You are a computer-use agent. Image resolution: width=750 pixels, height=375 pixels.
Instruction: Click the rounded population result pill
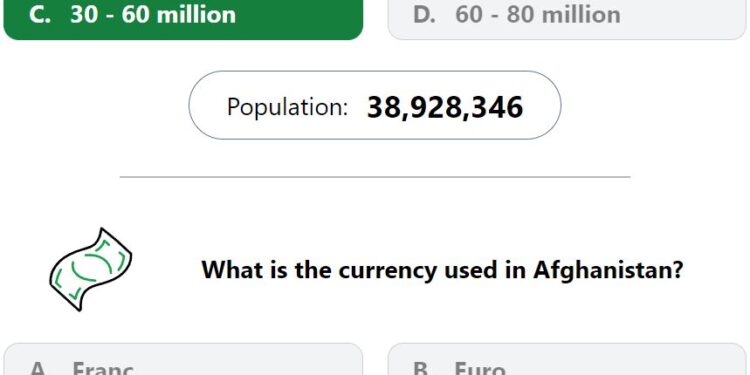point(375,105)
